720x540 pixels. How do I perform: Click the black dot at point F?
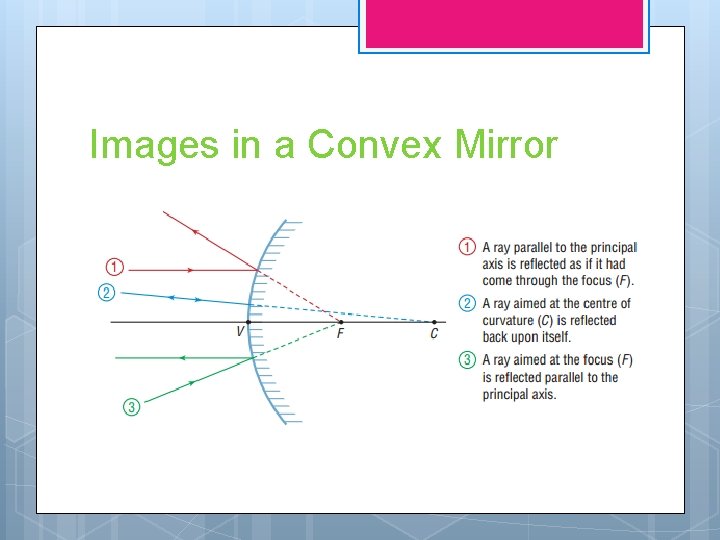click(341, 322)
